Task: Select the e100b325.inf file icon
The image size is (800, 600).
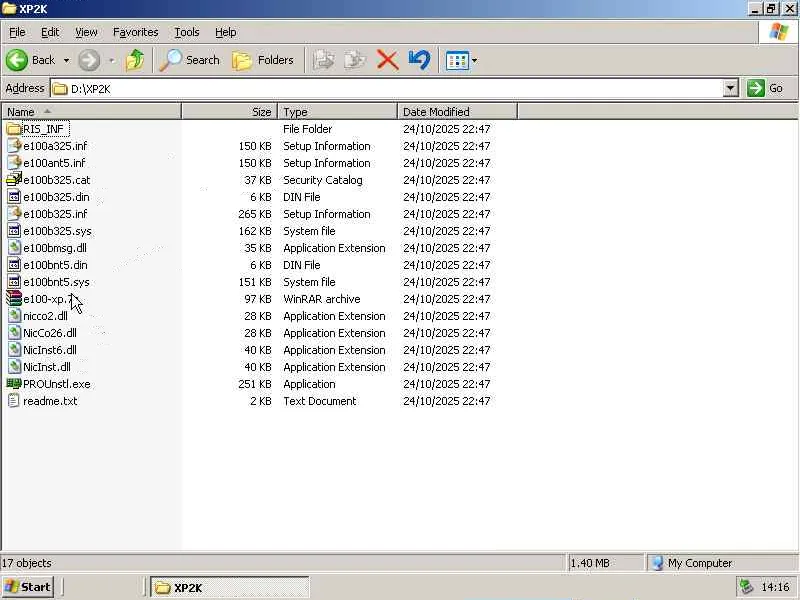Action: 14,214
